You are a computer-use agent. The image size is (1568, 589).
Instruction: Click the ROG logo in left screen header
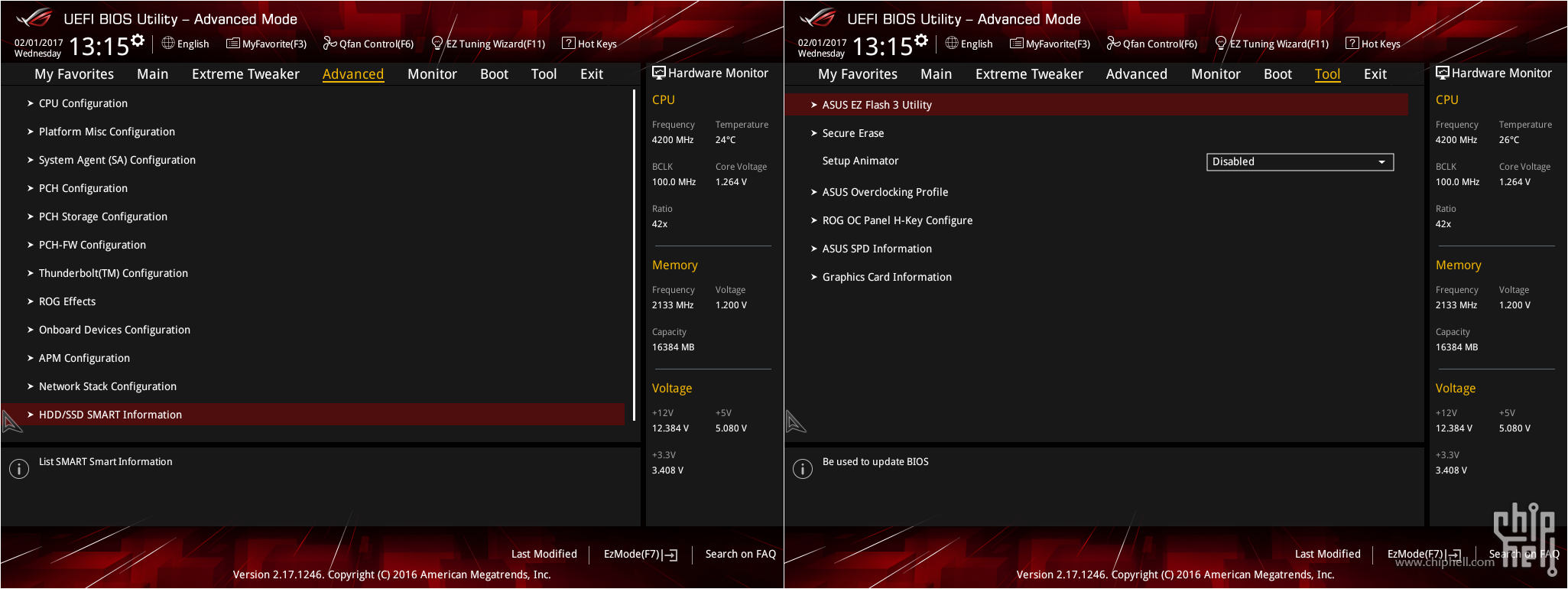coord(35,18)
